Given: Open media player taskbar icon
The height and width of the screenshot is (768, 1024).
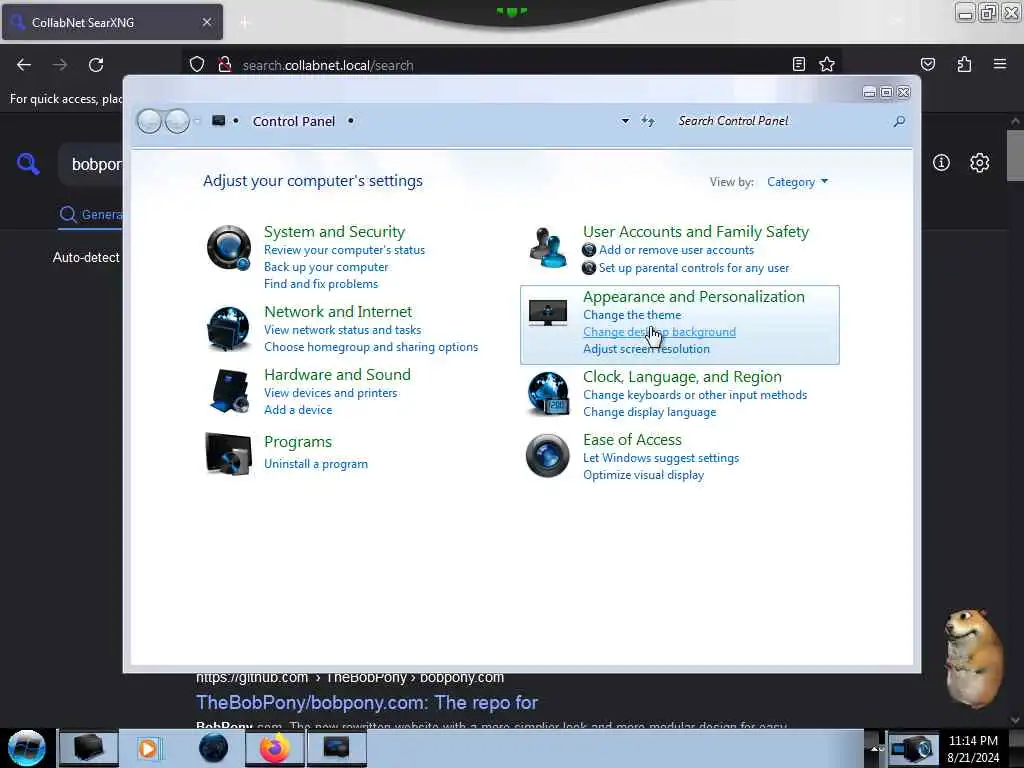Looking at the screenshot, I should 148,748.
